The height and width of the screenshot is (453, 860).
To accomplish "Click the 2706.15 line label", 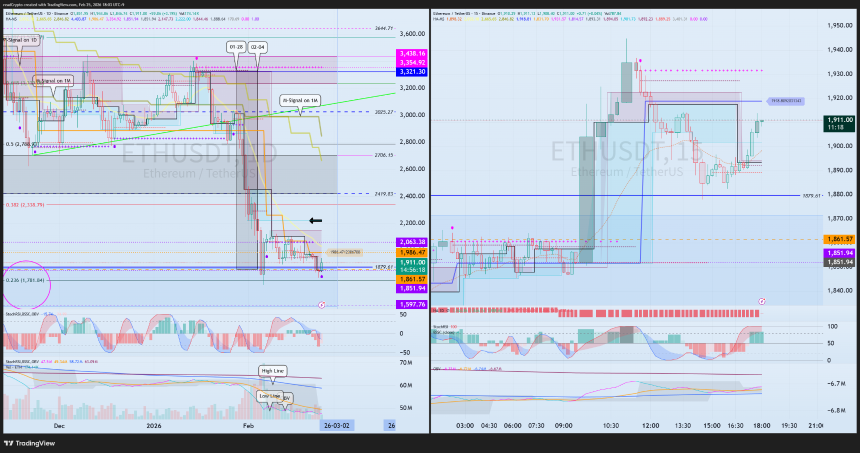I will tap(384, 155).
